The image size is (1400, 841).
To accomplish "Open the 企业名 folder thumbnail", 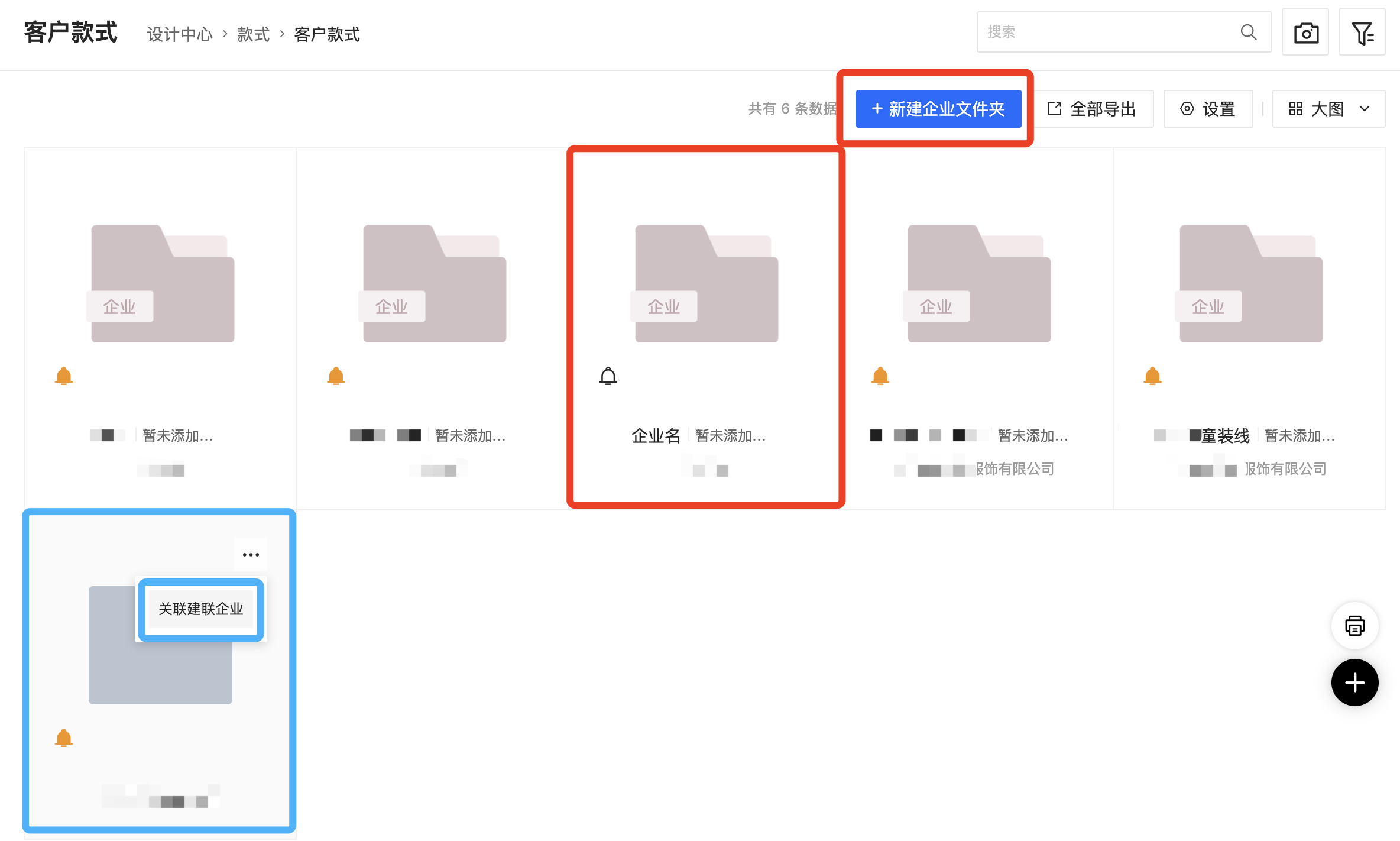I will 707,284.
